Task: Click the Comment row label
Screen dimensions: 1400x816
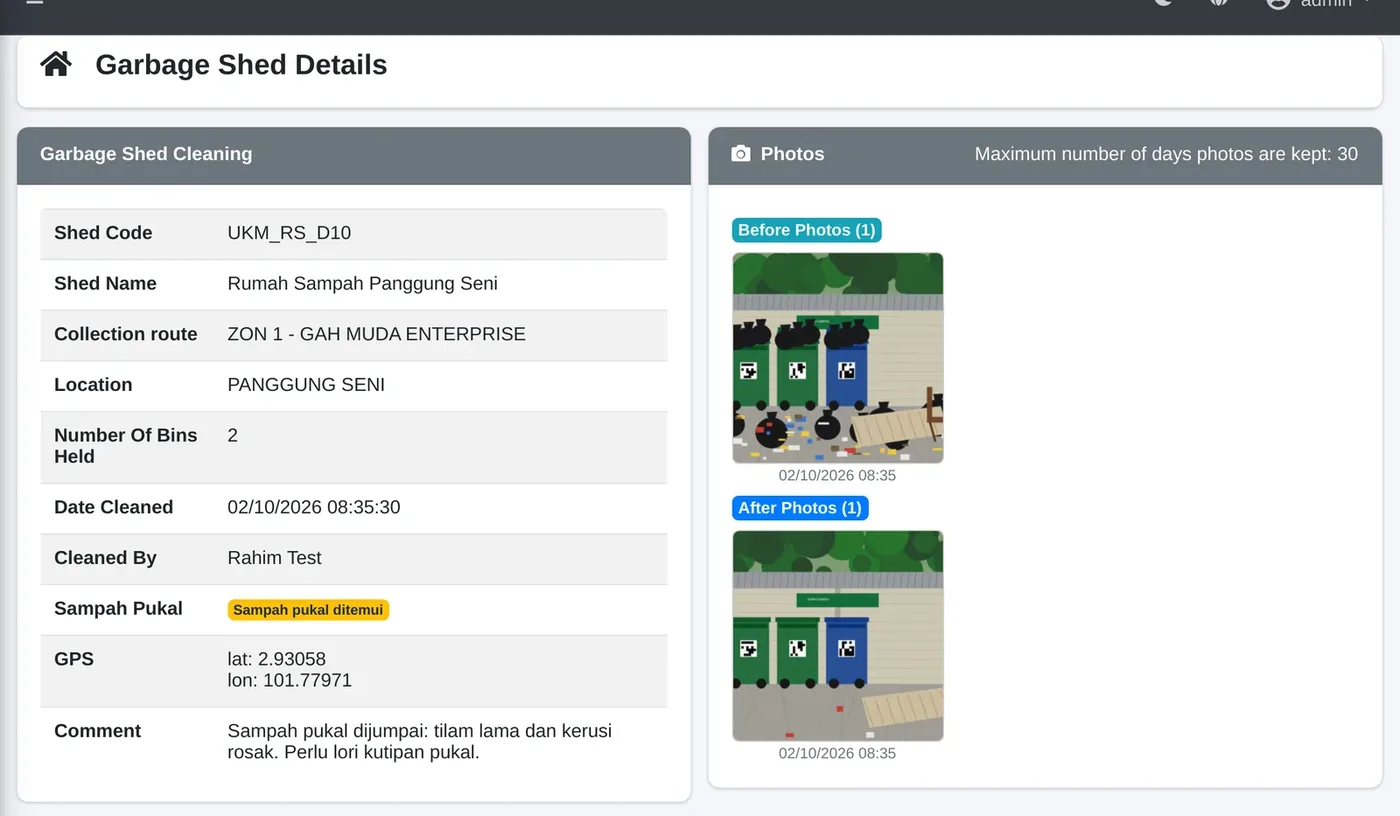Action: (98, 731)
